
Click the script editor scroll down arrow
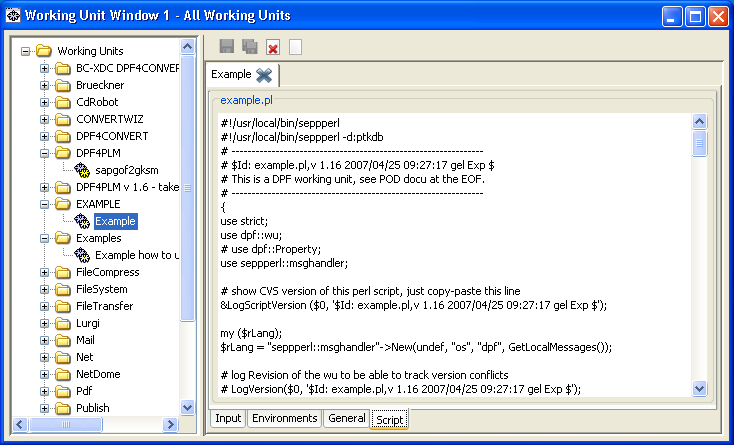coord(699,388)
